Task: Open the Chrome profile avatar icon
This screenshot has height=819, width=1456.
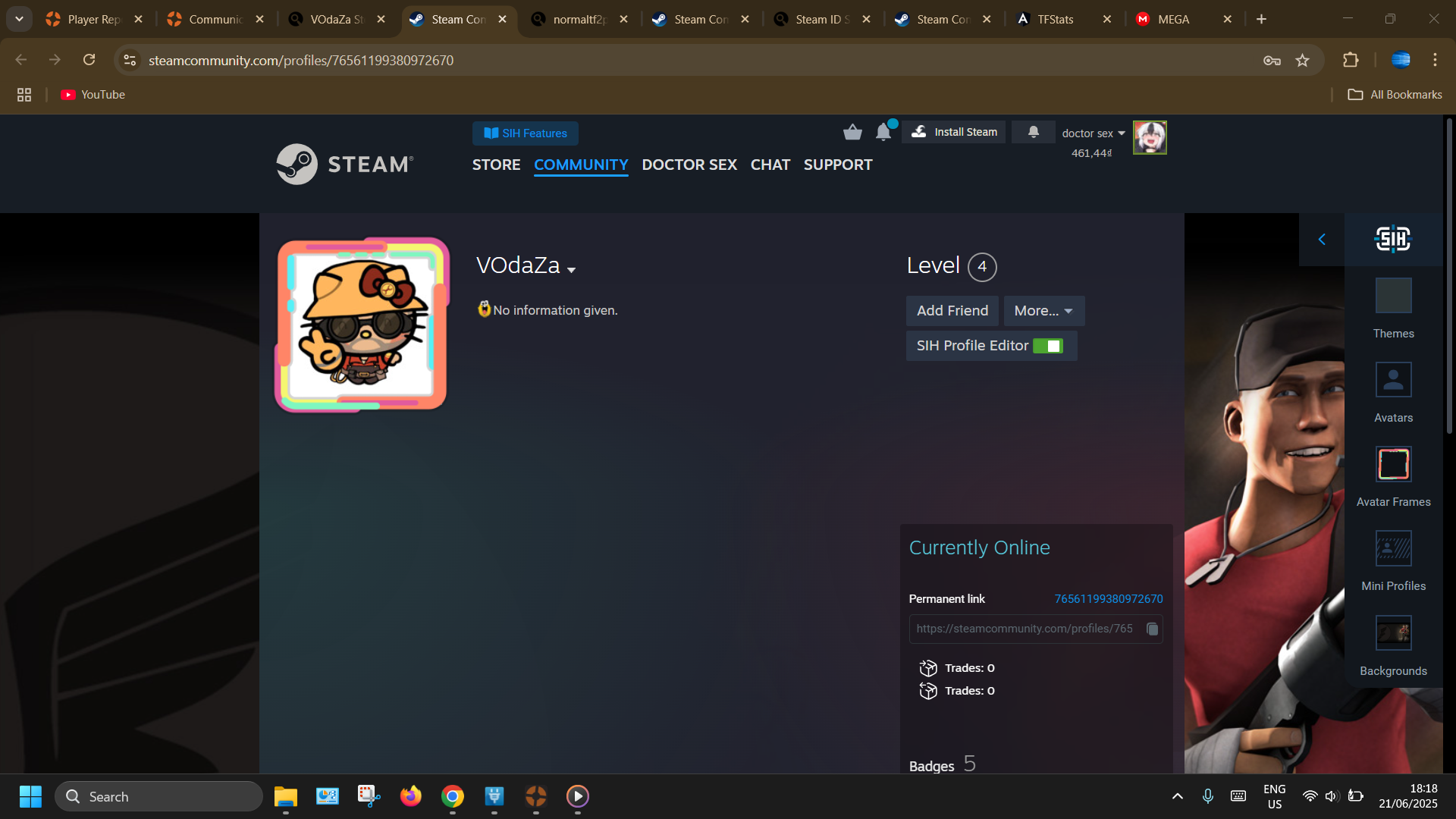Action: click(x=1401, y=60)
